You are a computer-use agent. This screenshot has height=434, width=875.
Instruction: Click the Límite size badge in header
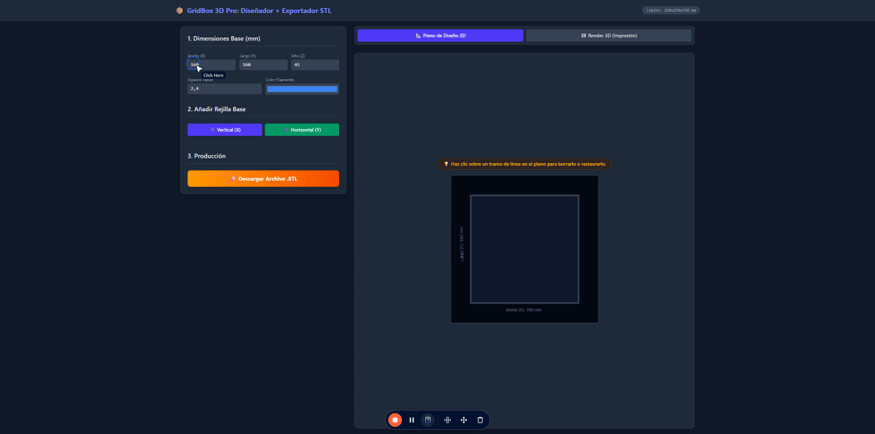coord(671,10)
